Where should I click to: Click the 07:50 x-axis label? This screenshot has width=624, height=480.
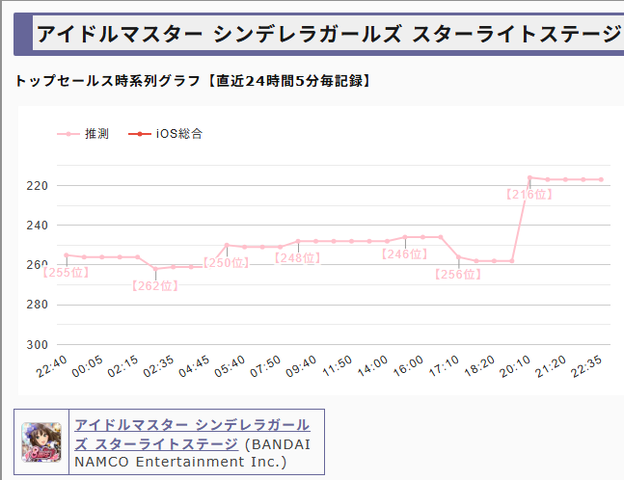click(x=265, y=366)
